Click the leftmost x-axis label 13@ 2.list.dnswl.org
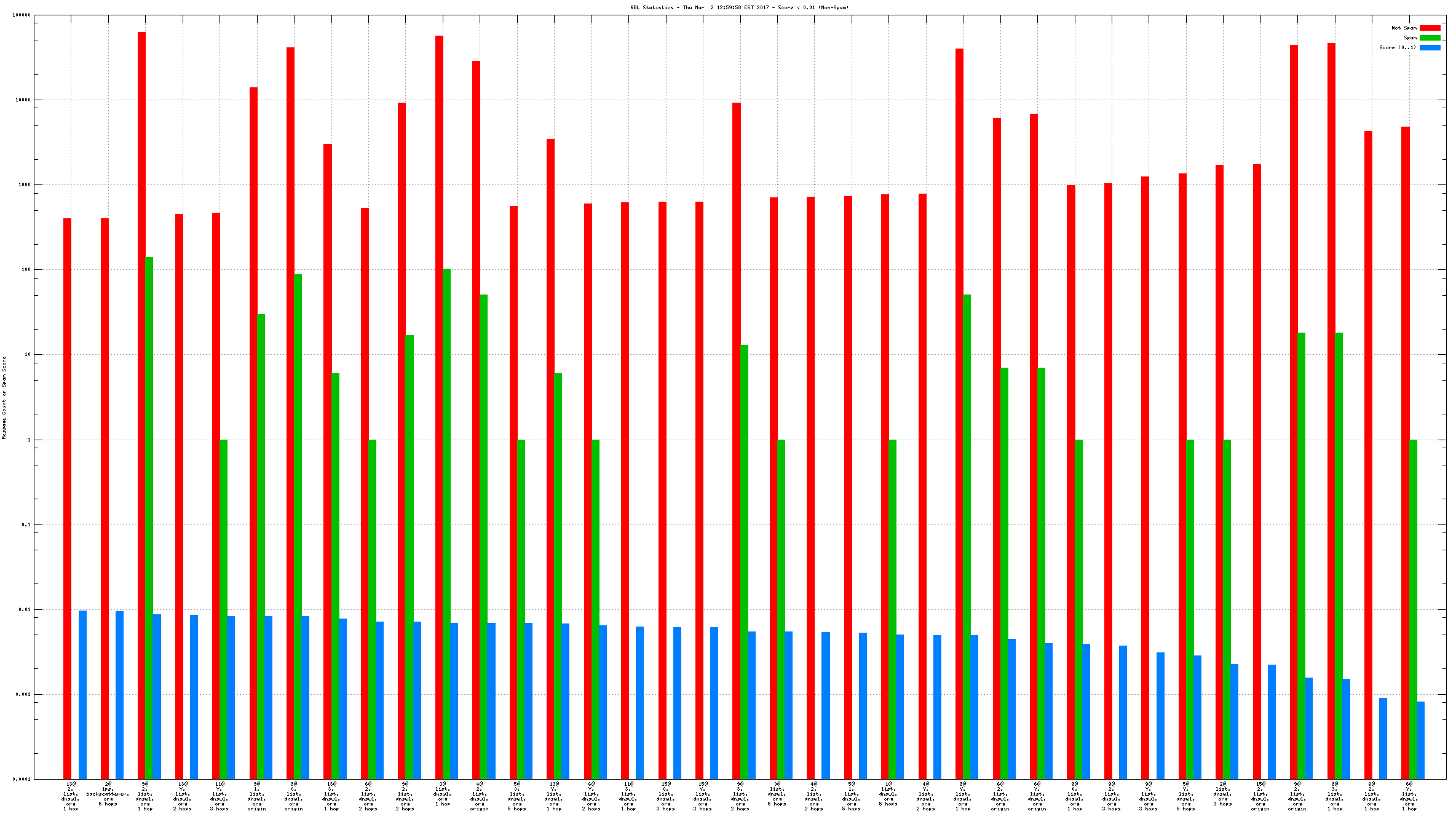The height and width of the screenshot is (819, 1456). pos(71,796)
